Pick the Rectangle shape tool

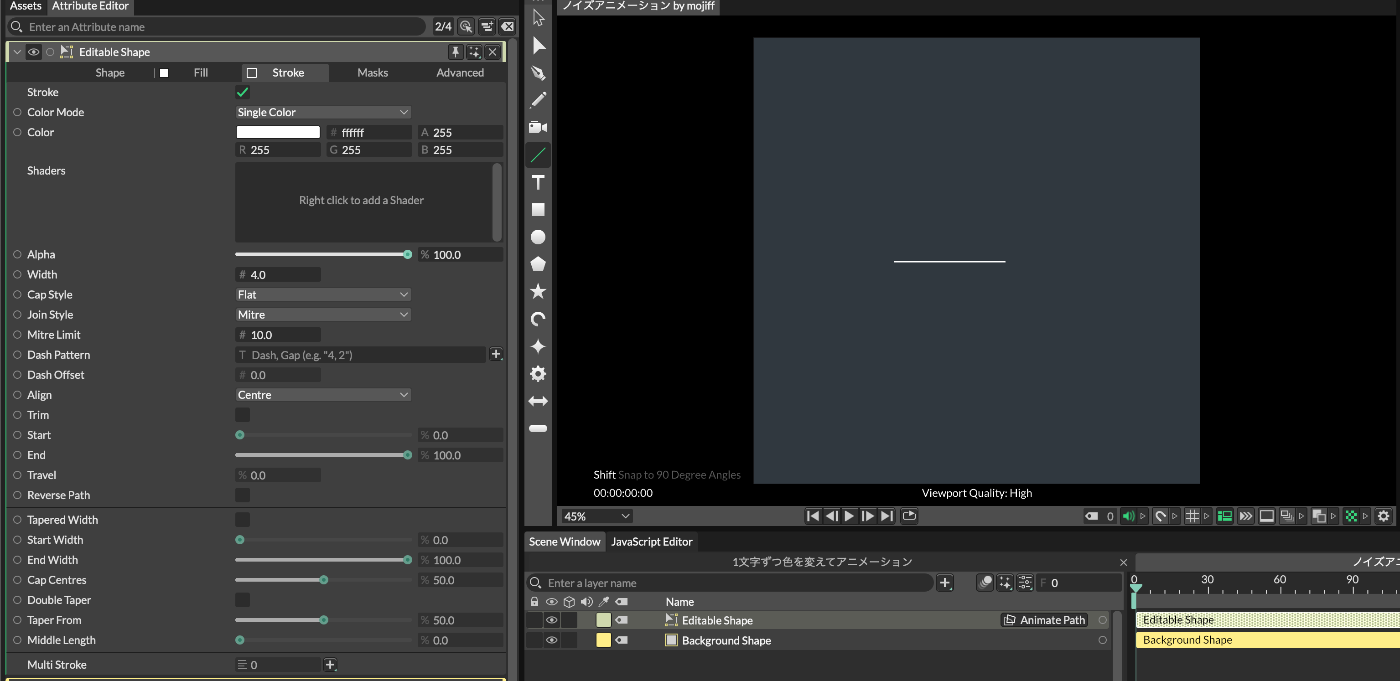tap(538, 210)
